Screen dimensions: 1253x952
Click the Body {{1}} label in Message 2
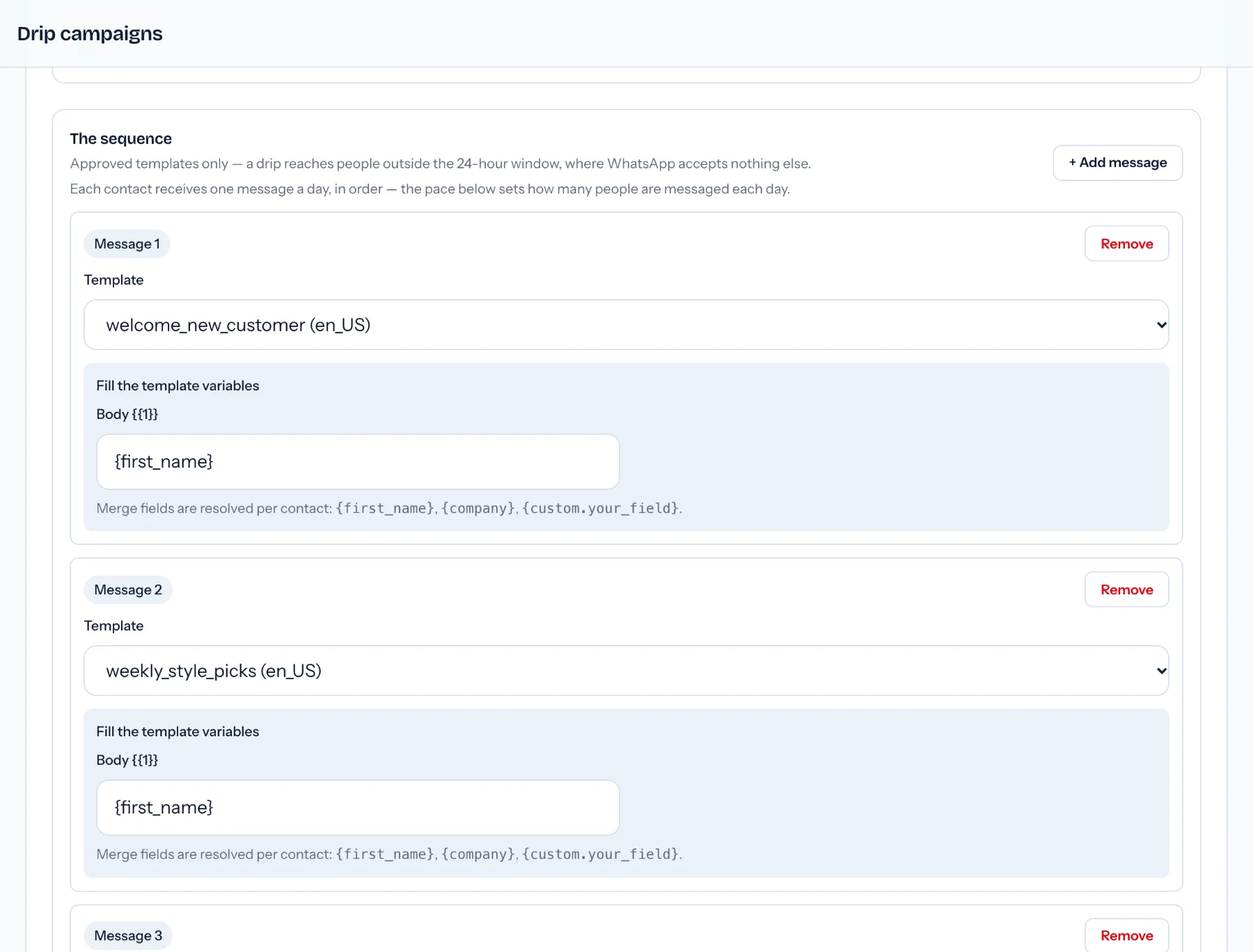[127, 760]
